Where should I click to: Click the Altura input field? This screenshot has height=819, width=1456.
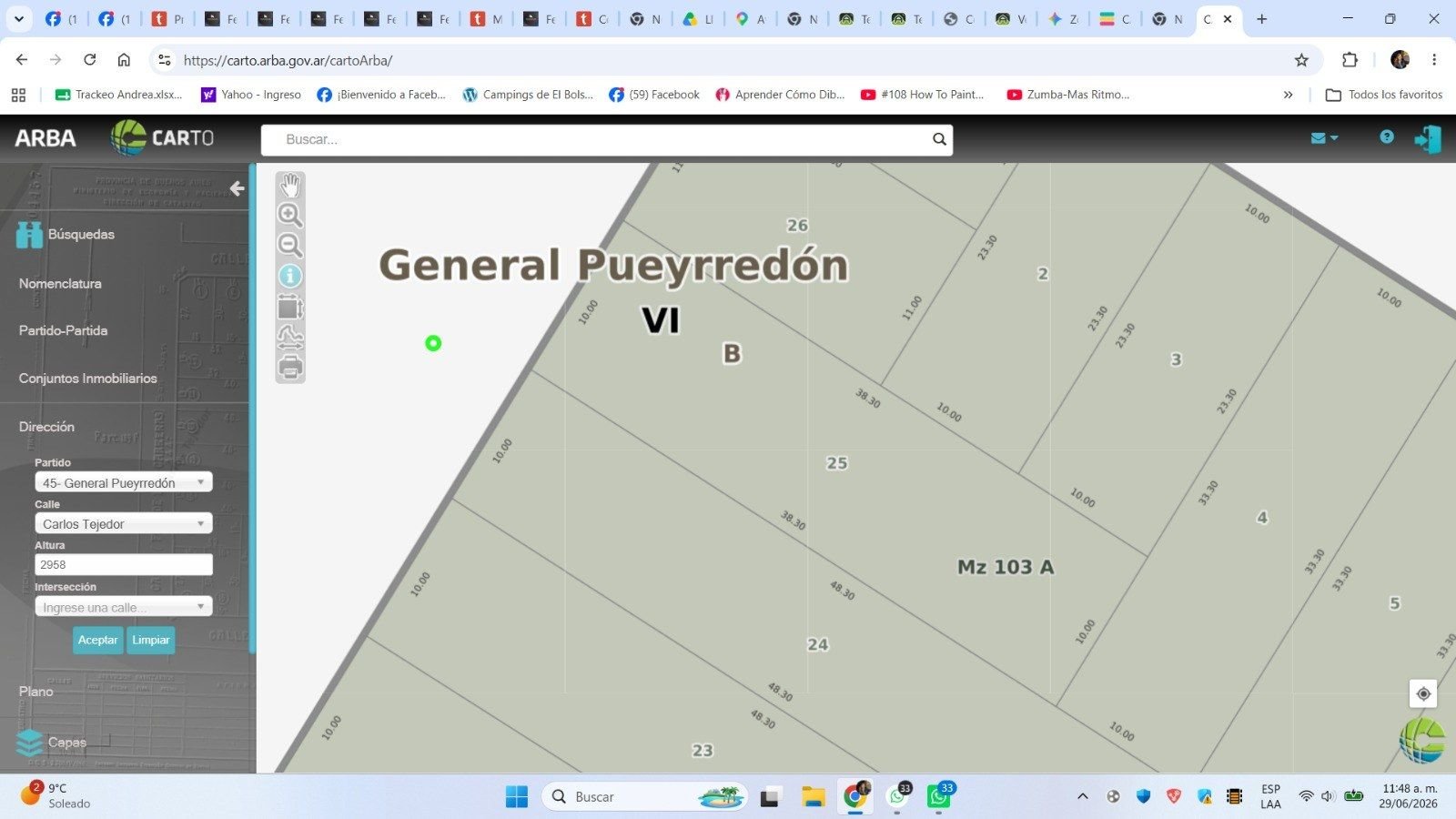pyautogui.click(x=124, y=564)
